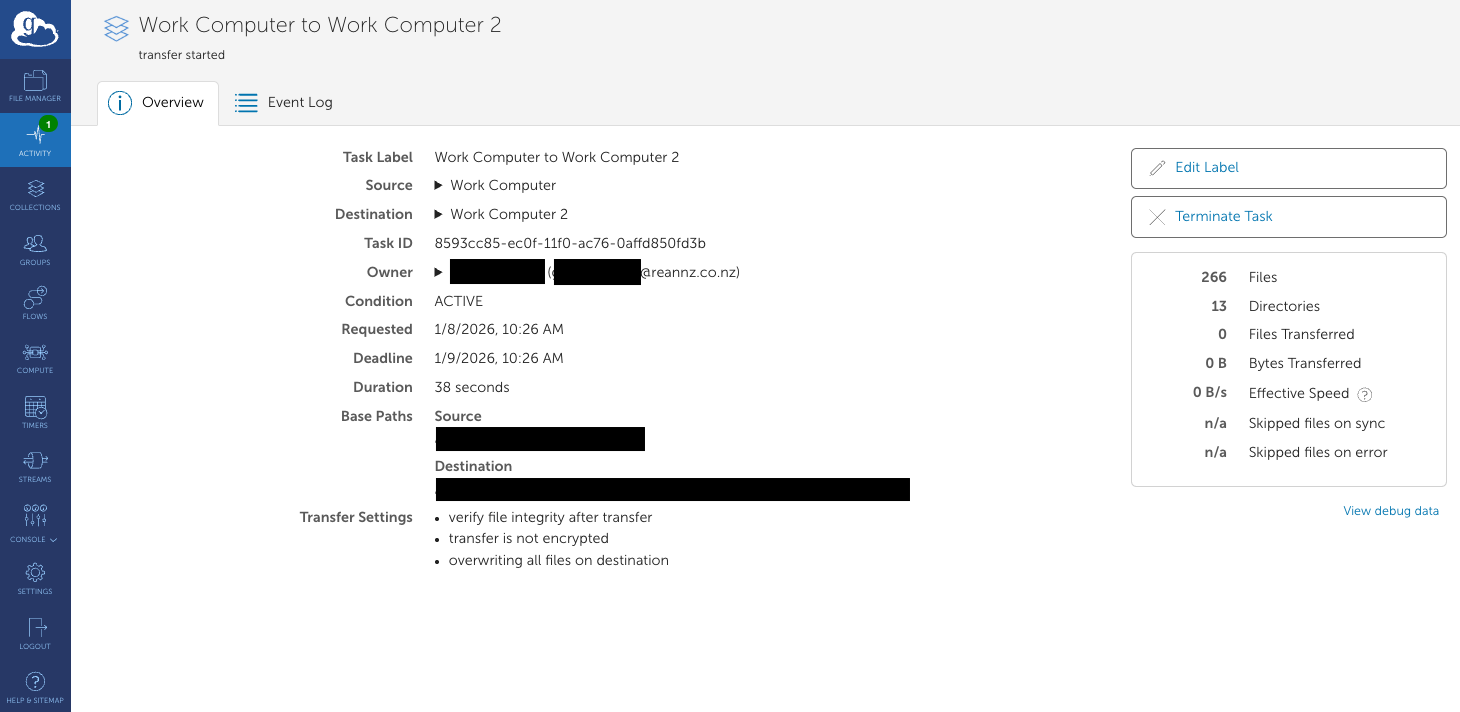Open the View debug data link
1460x712 pixels.
click(x=1391, y=510)
